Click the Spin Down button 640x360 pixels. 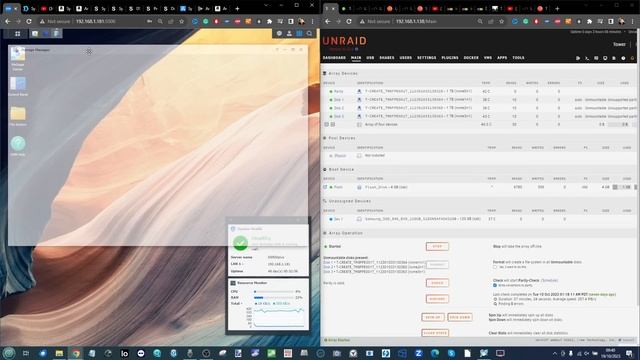[460, 317]
